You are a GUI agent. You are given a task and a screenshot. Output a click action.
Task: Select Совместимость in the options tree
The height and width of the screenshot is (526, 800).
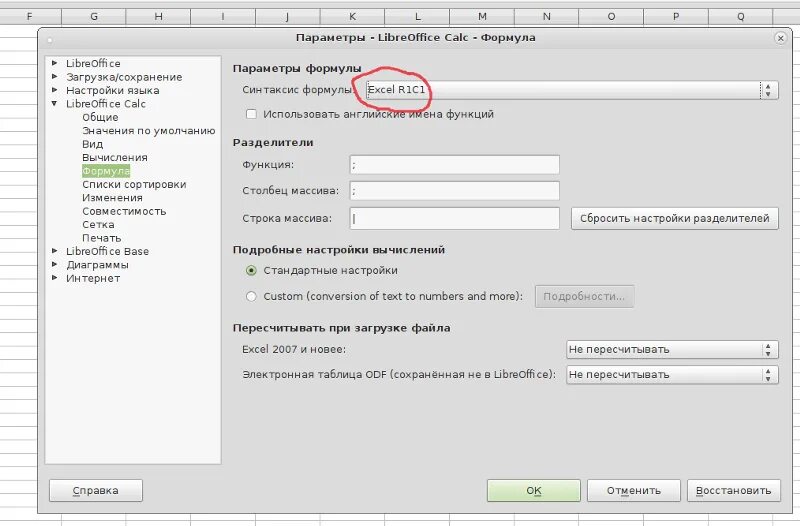pos(124,211)
